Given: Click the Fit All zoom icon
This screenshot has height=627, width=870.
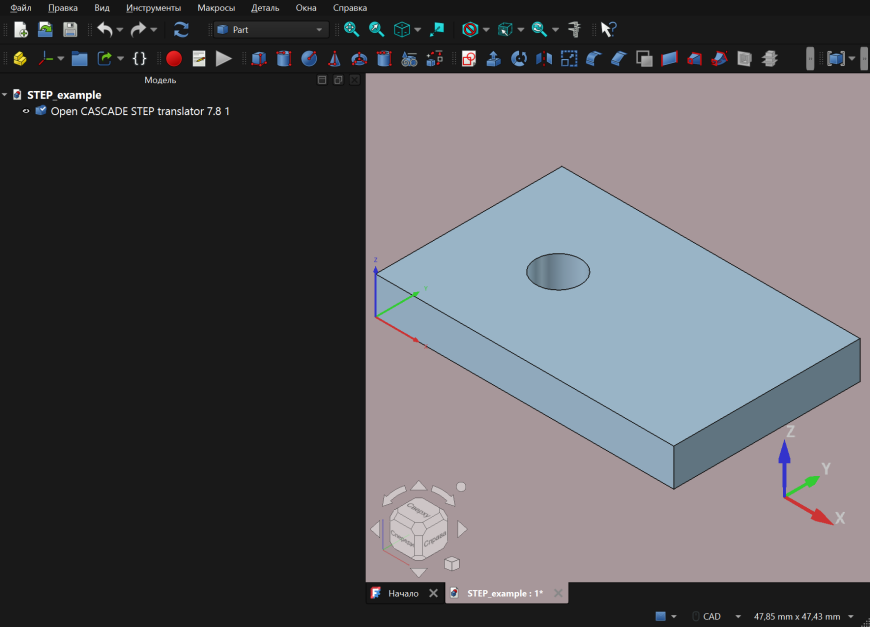Looking at the screenshot, I should (x=351, y=29).
